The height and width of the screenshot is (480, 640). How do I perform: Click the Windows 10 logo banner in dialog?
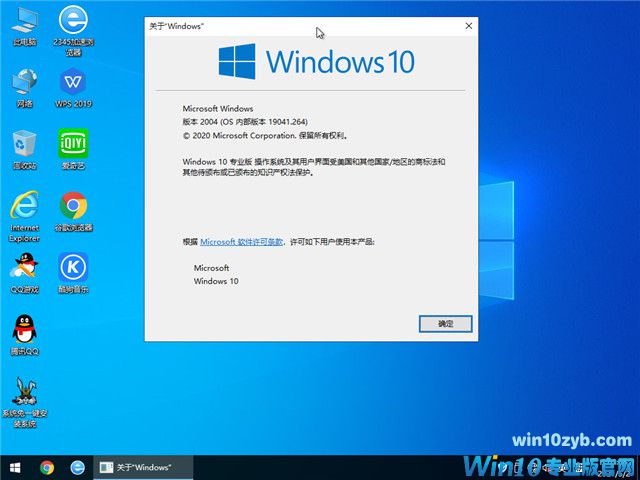[x=315, y=62]
